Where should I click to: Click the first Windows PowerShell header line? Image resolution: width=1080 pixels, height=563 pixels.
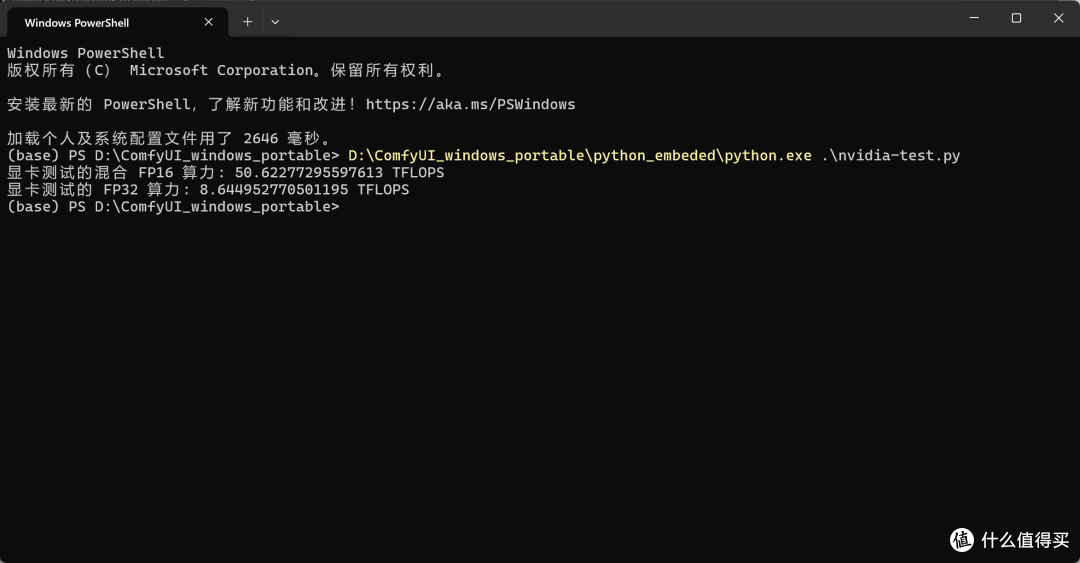pos(85,53)
